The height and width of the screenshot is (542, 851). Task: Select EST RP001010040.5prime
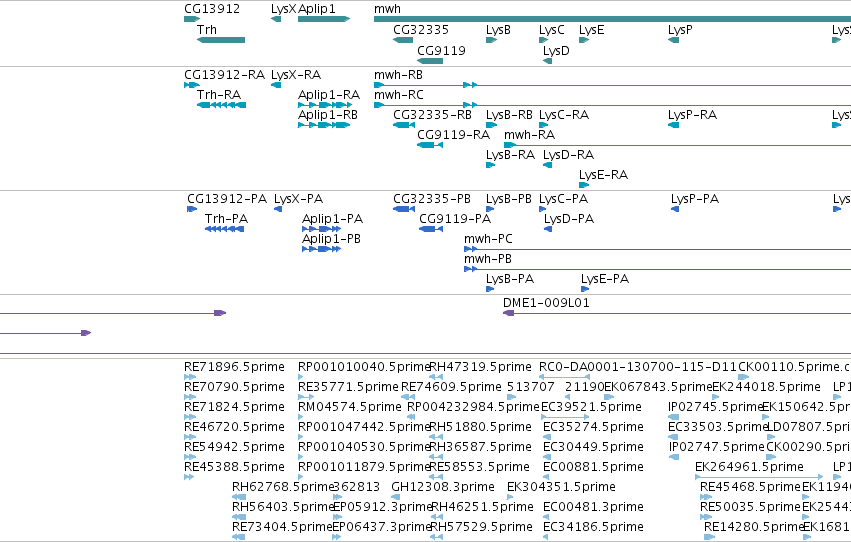coord(364,367)
